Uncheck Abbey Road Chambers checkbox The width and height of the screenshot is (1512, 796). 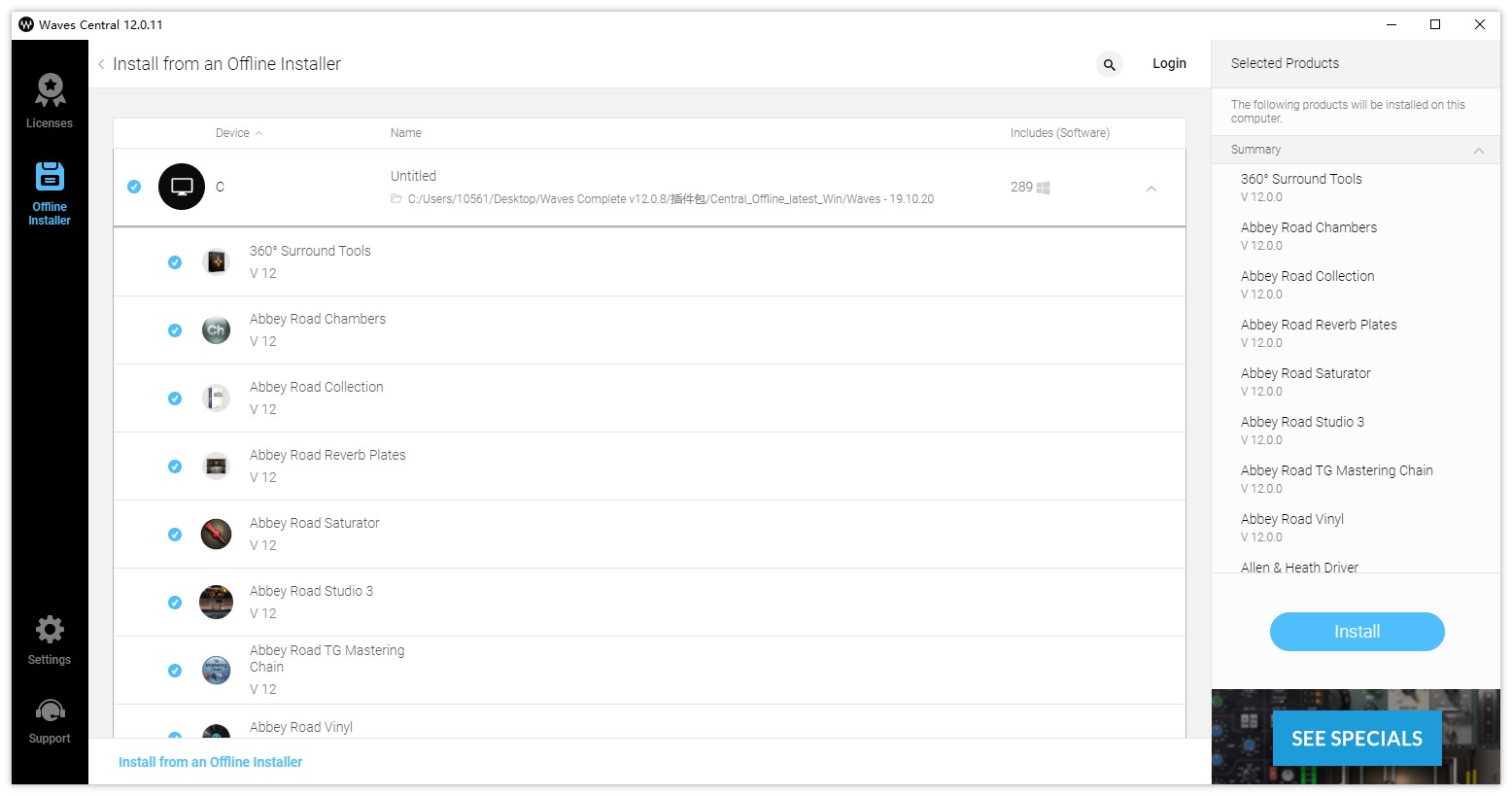point(175,329)
